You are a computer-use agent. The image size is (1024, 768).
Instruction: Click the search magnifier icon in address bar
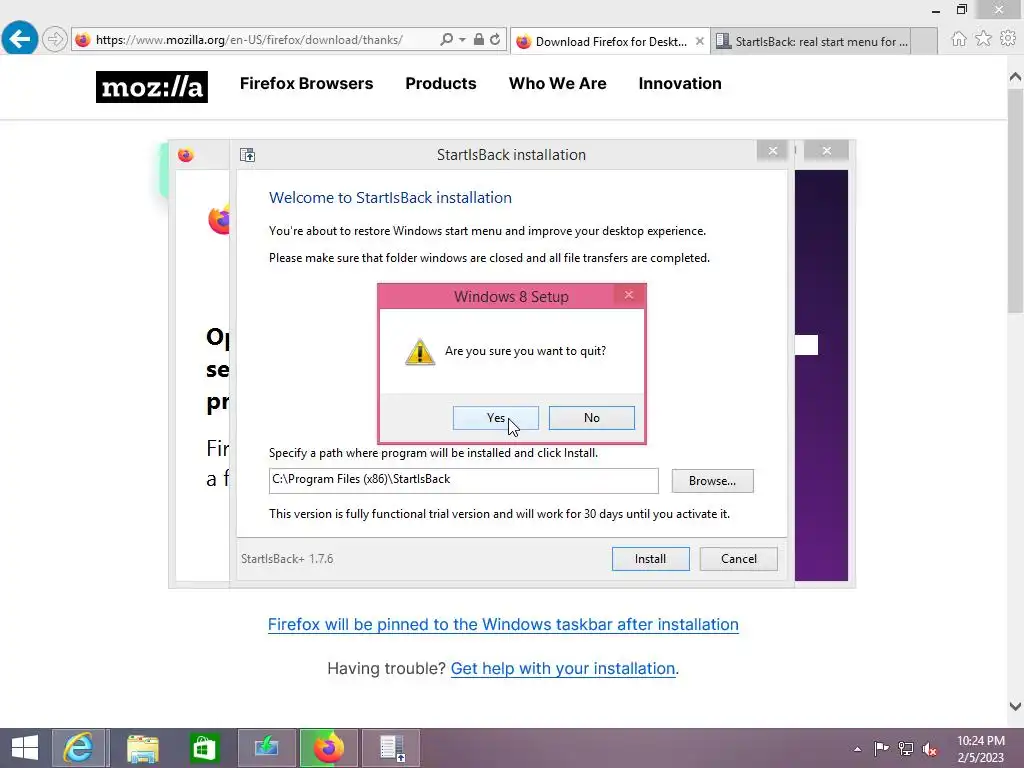point(447,39)
